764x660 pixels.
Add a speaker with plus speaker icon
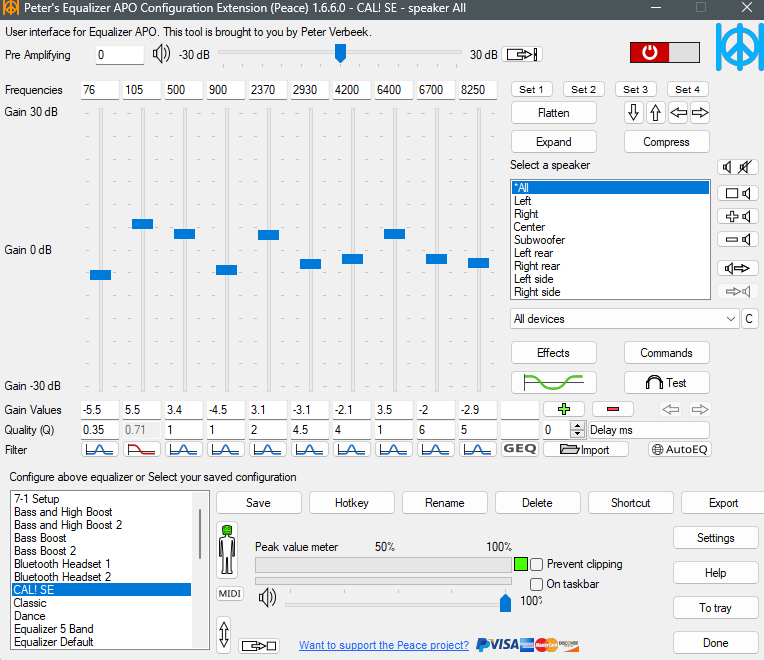click(x=737, y=216)
